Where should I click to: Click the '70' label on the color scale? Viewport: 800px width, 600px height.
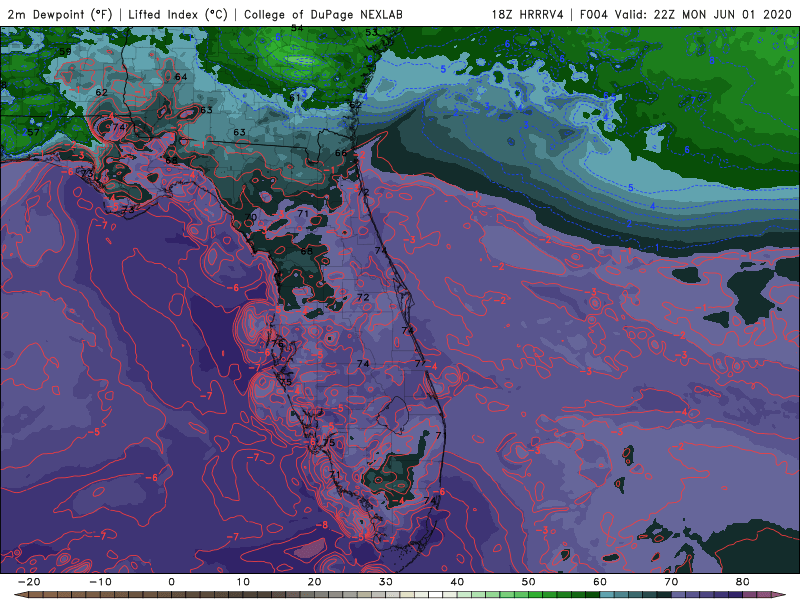[671, 582]
